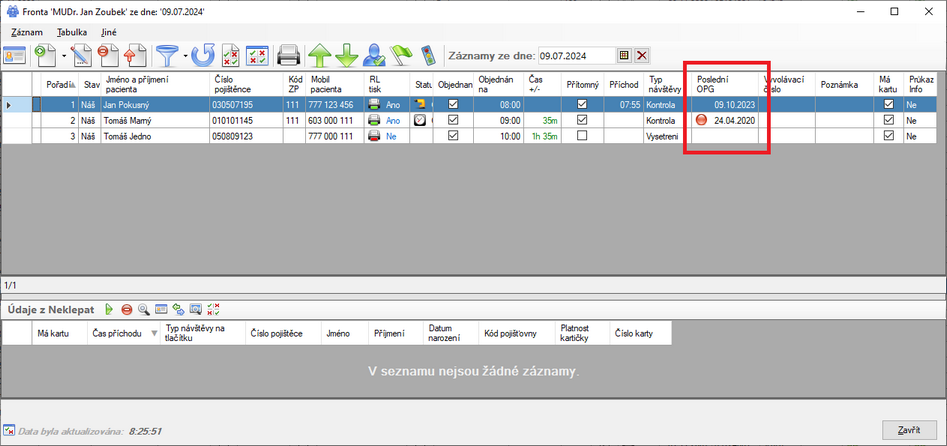947x446 pixels.
Task: Click card icon in Údaje z Neklepat bar
Action: click(x=161, y=309)
